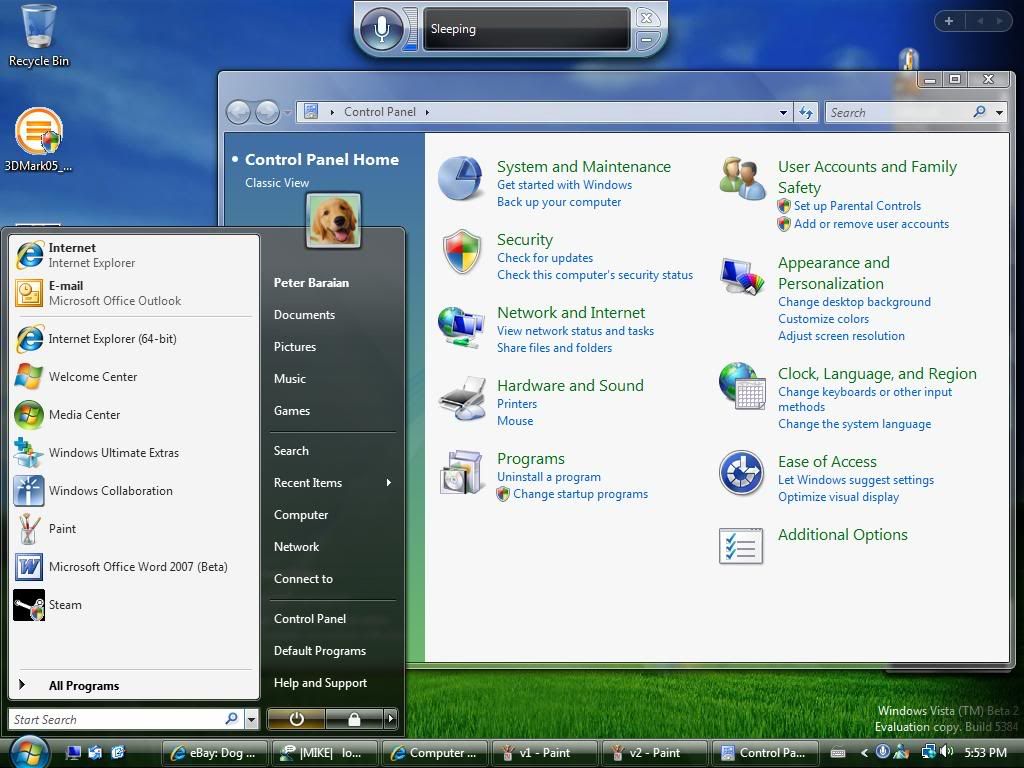1024x768 pixels.
Task: Click Change desktop background link
Action: point(854,302)
